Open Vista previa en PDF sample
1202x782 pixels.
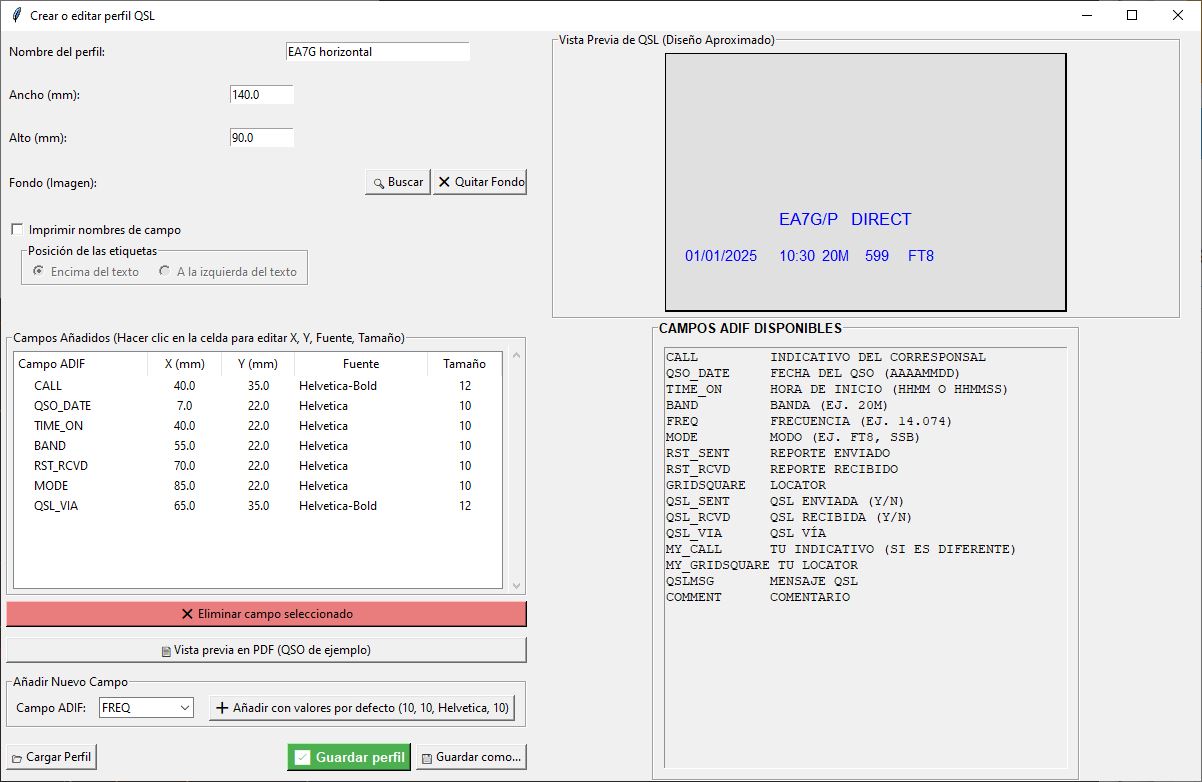pos(266,650)
